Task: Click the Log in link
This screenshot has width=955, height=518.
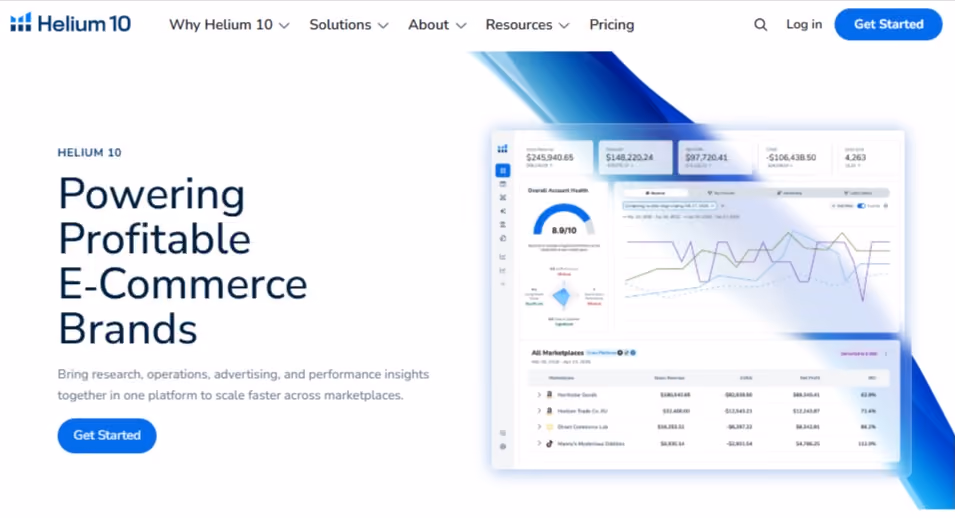Action: click(x=804, y=24)
